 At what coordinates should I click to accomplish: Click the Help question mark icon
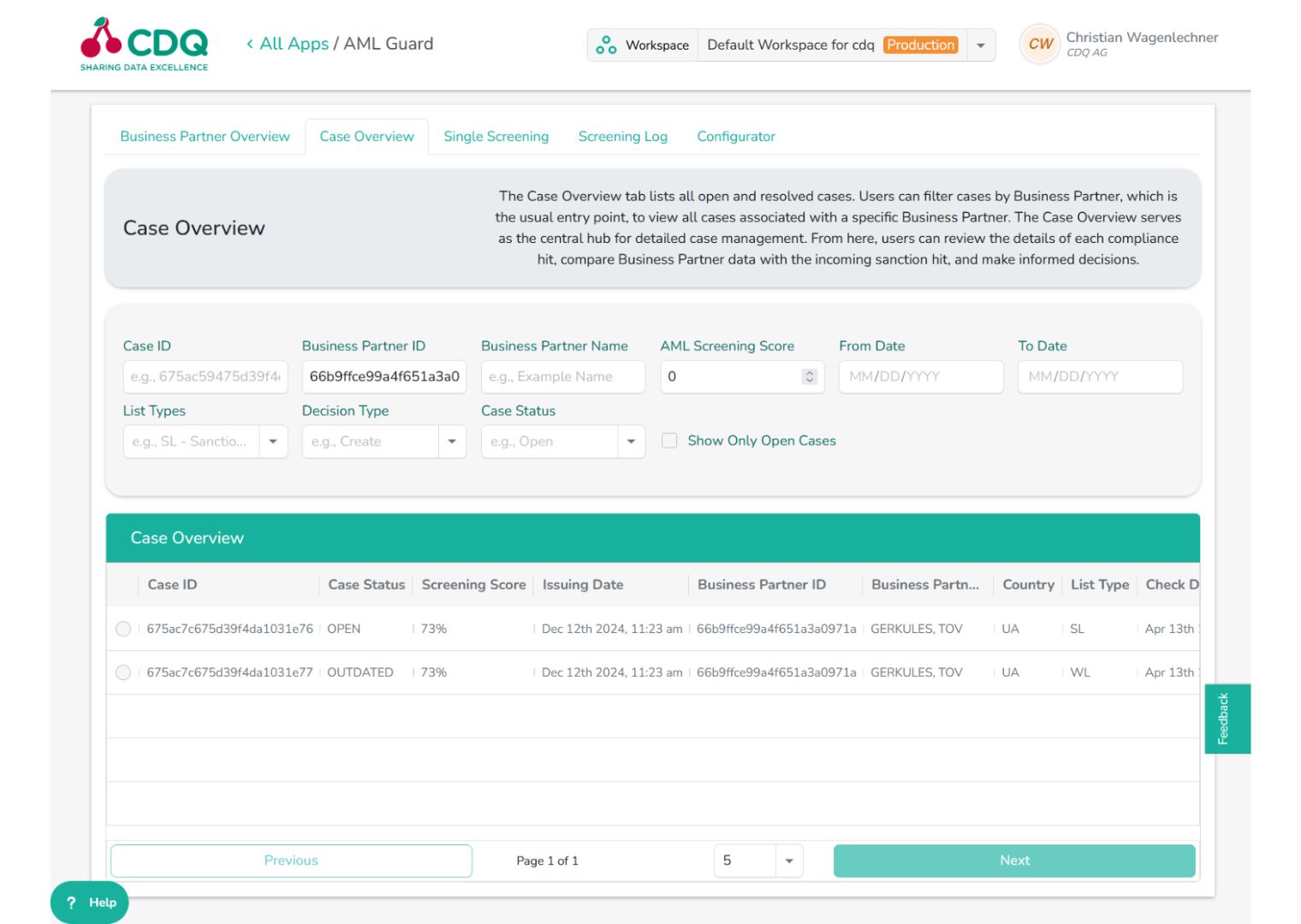click(x=70, y=902)
